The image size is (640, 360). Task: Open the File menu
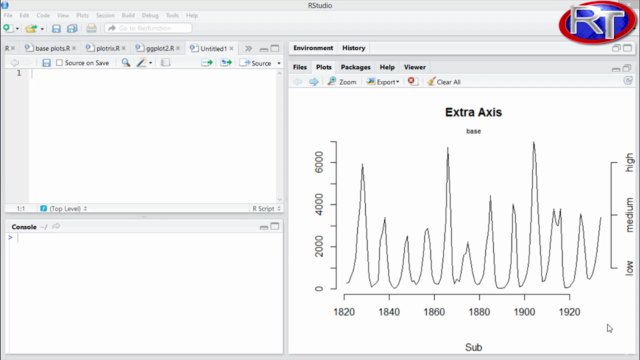(8, 16)
